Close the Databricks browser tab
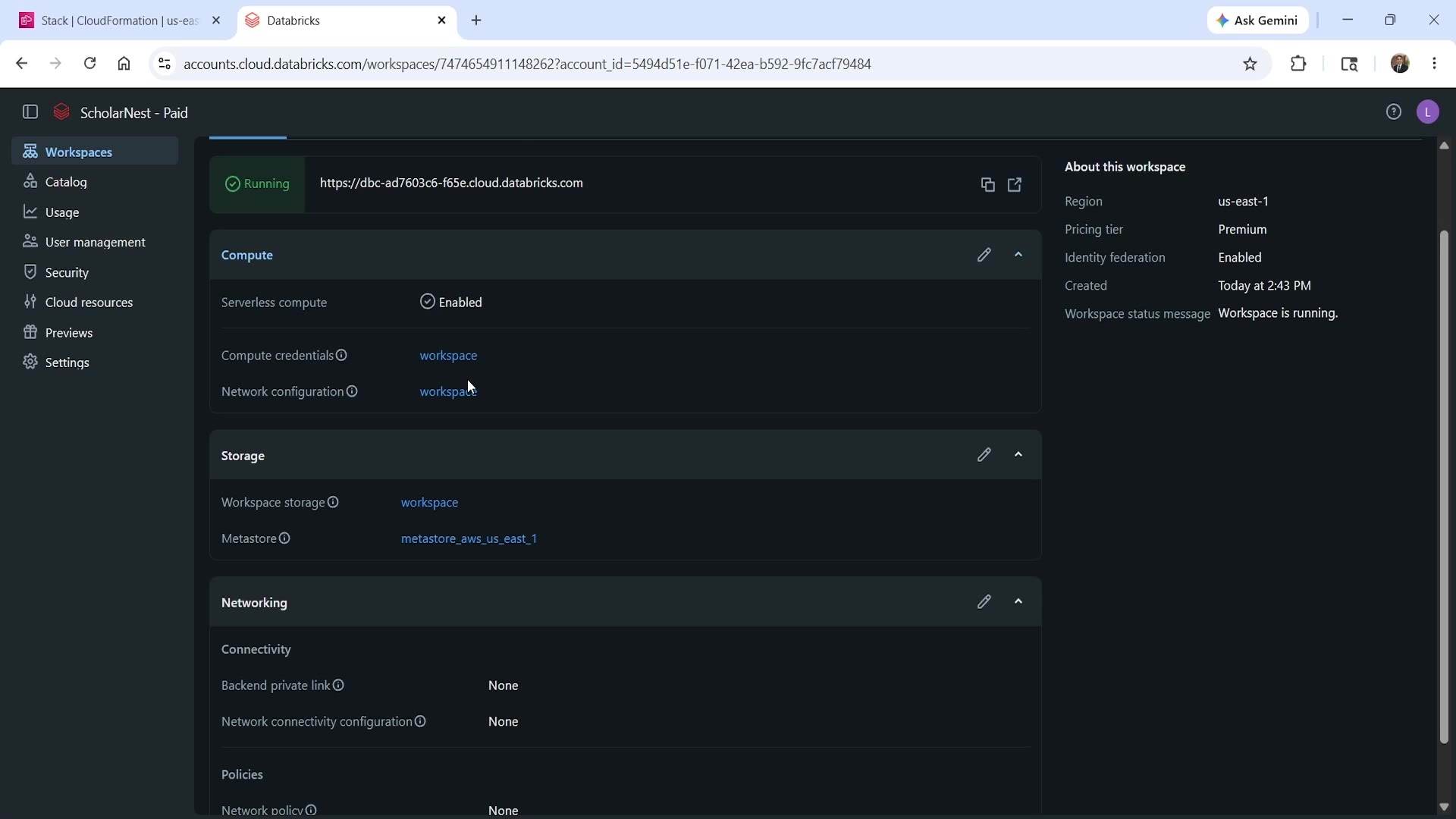 coord(442,20)
